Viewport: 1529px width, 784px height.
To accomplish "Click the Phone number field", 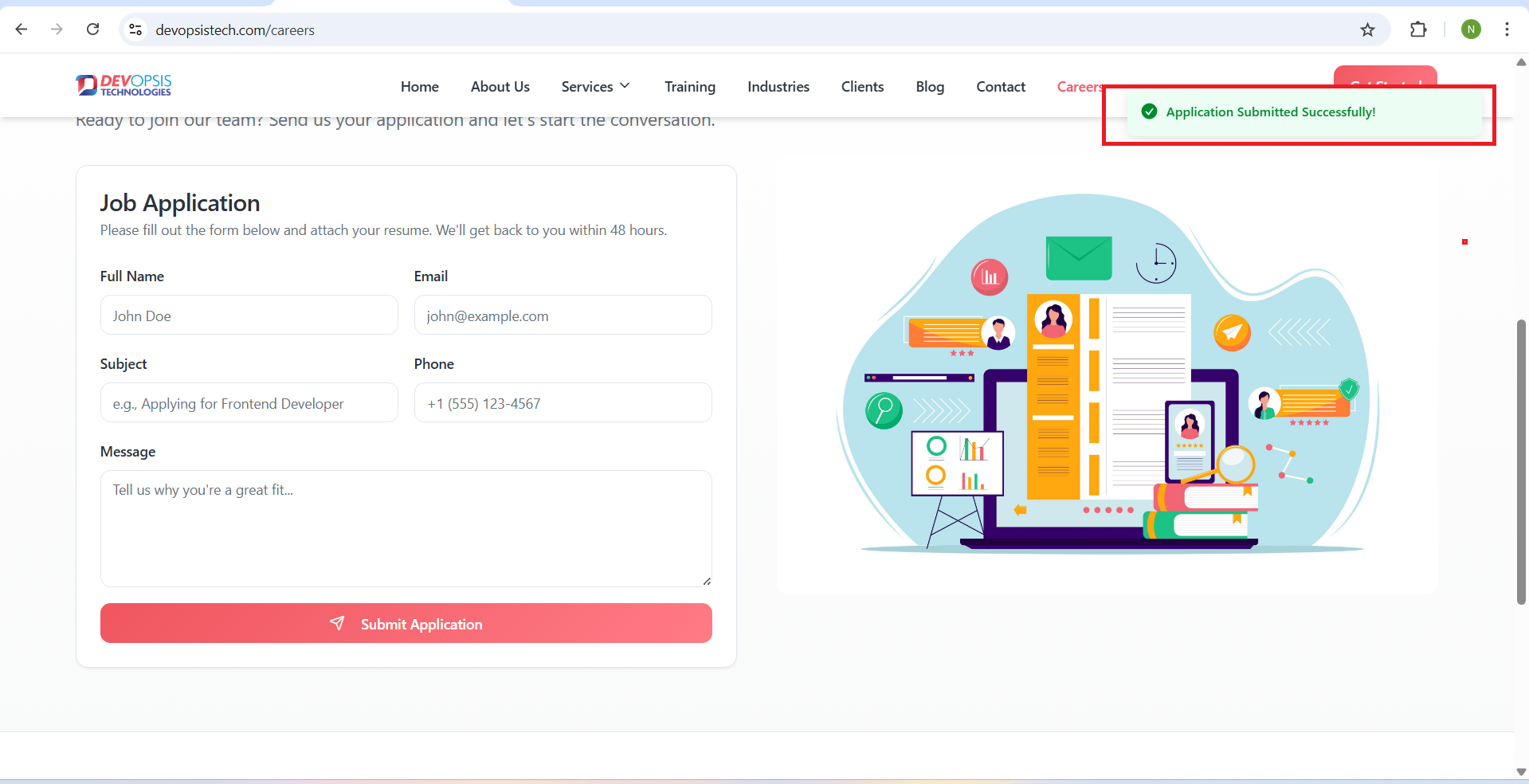I will [563, 403].
